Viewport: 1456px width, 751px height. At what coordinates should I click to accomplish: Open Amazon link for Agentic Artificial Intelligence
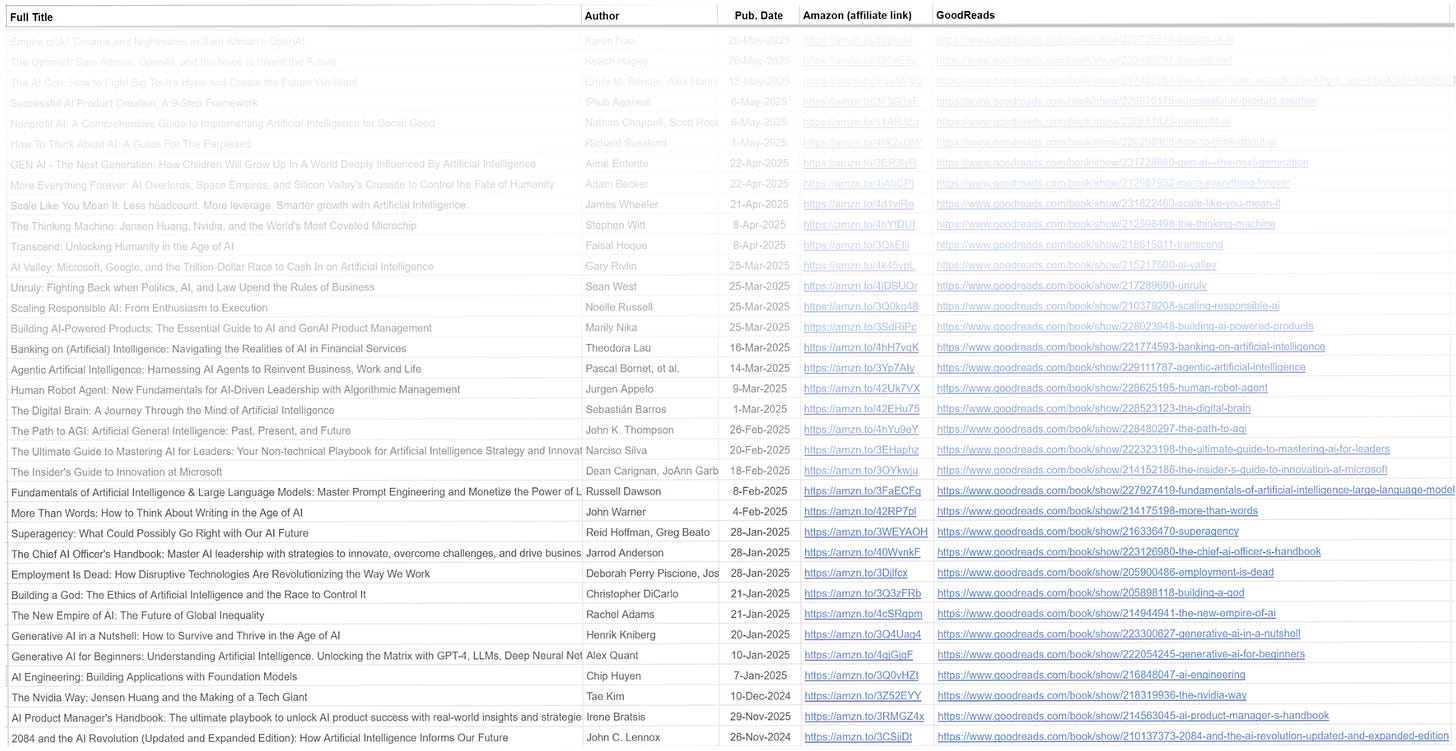859,368
